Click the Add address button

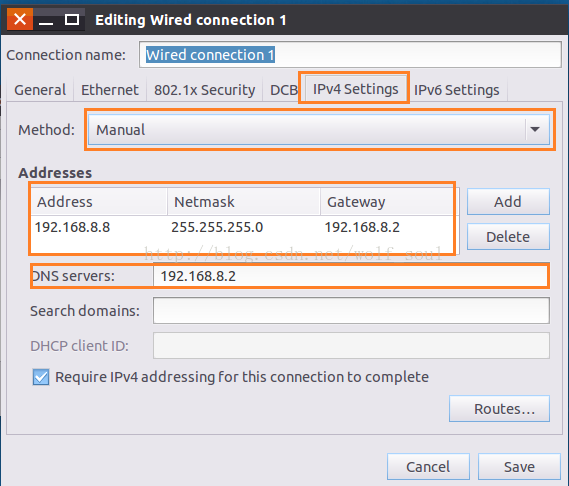(x=508, y=201)
